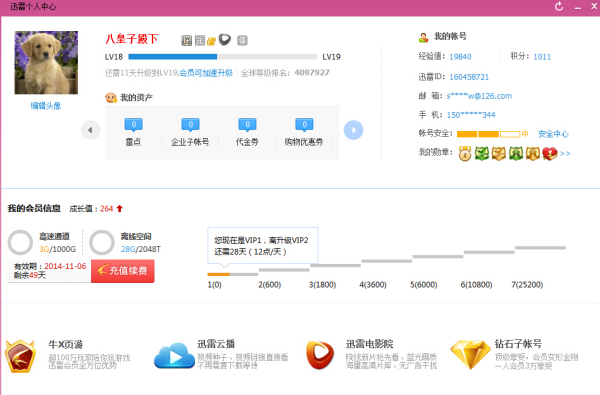Click the 牛X页游 red shield icon

click(x=20, y=356)
